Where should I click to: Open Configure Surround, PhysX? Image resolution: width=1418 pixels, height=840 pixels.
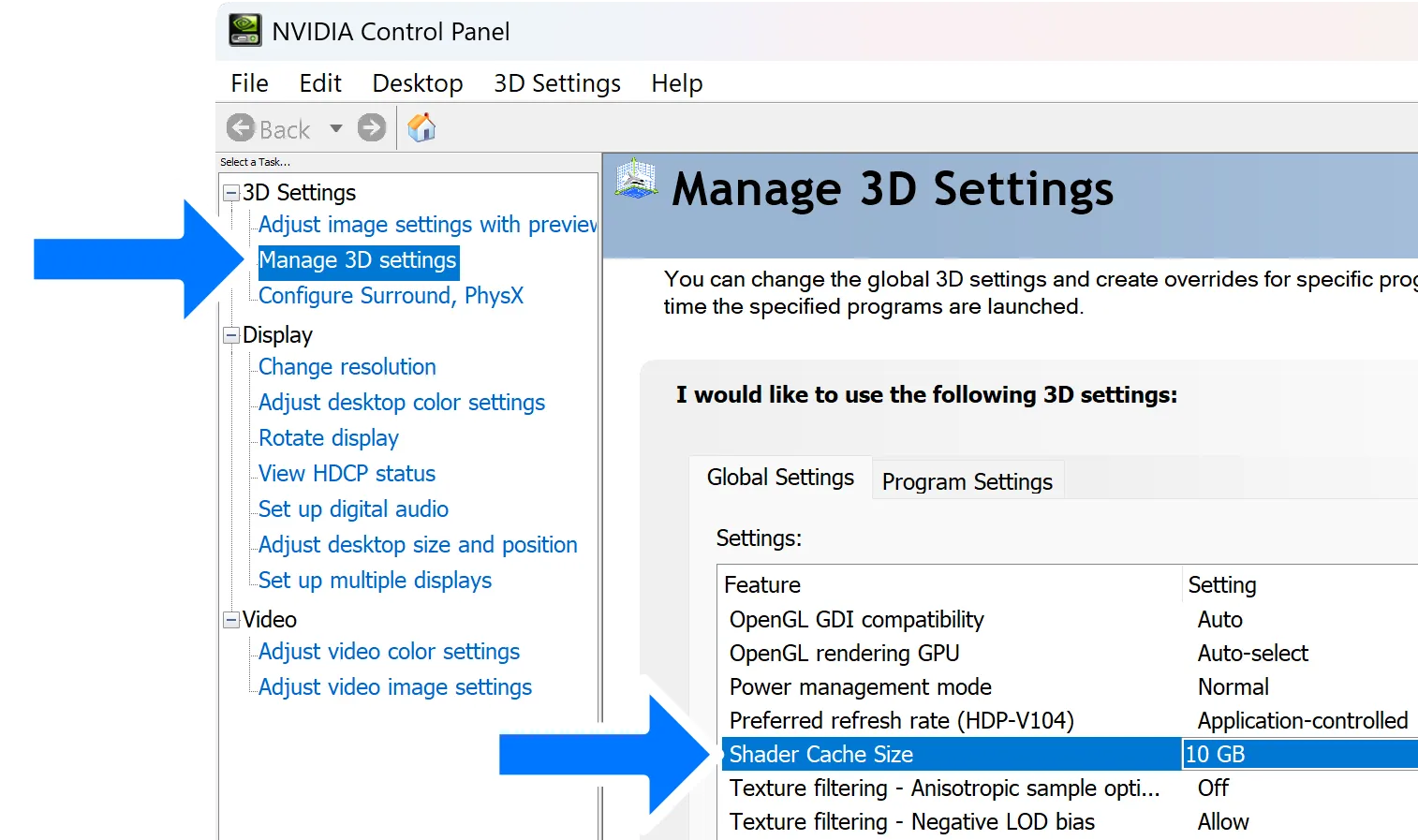click(x=391, y=296)
